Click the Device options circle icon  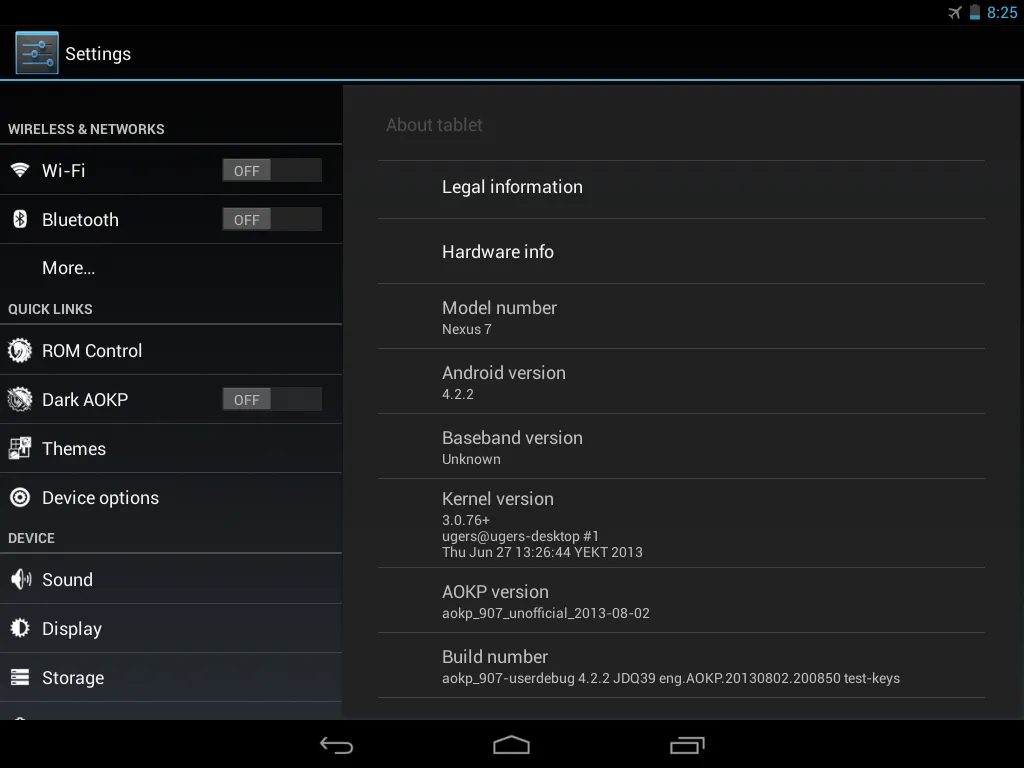[20, 498]
